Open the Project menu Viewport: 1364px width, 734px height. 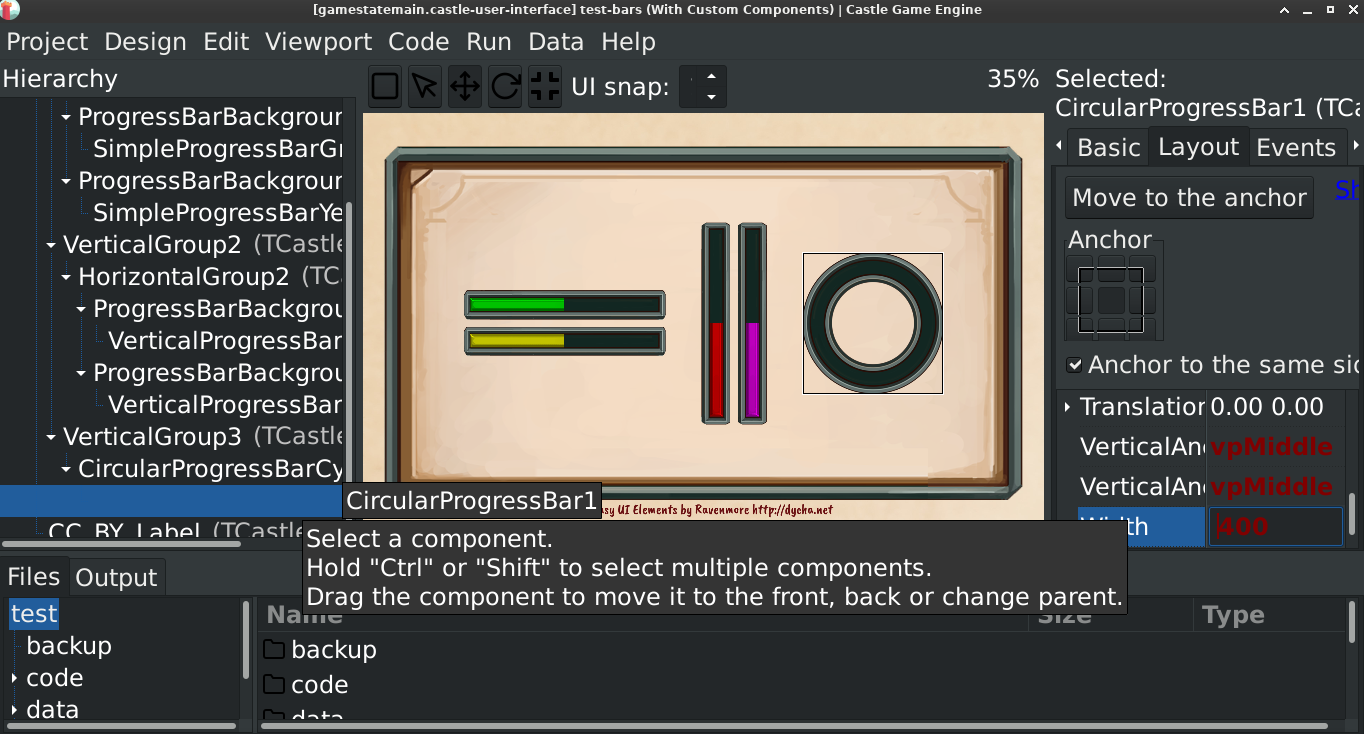pos(48,42)
